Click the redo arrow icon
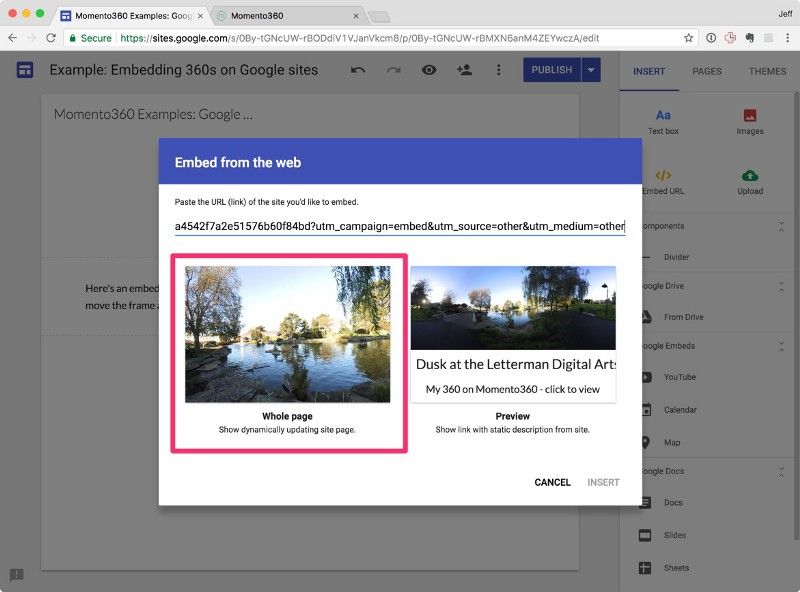Viewport: 800px width, 592px height. (x=393, y=70)
